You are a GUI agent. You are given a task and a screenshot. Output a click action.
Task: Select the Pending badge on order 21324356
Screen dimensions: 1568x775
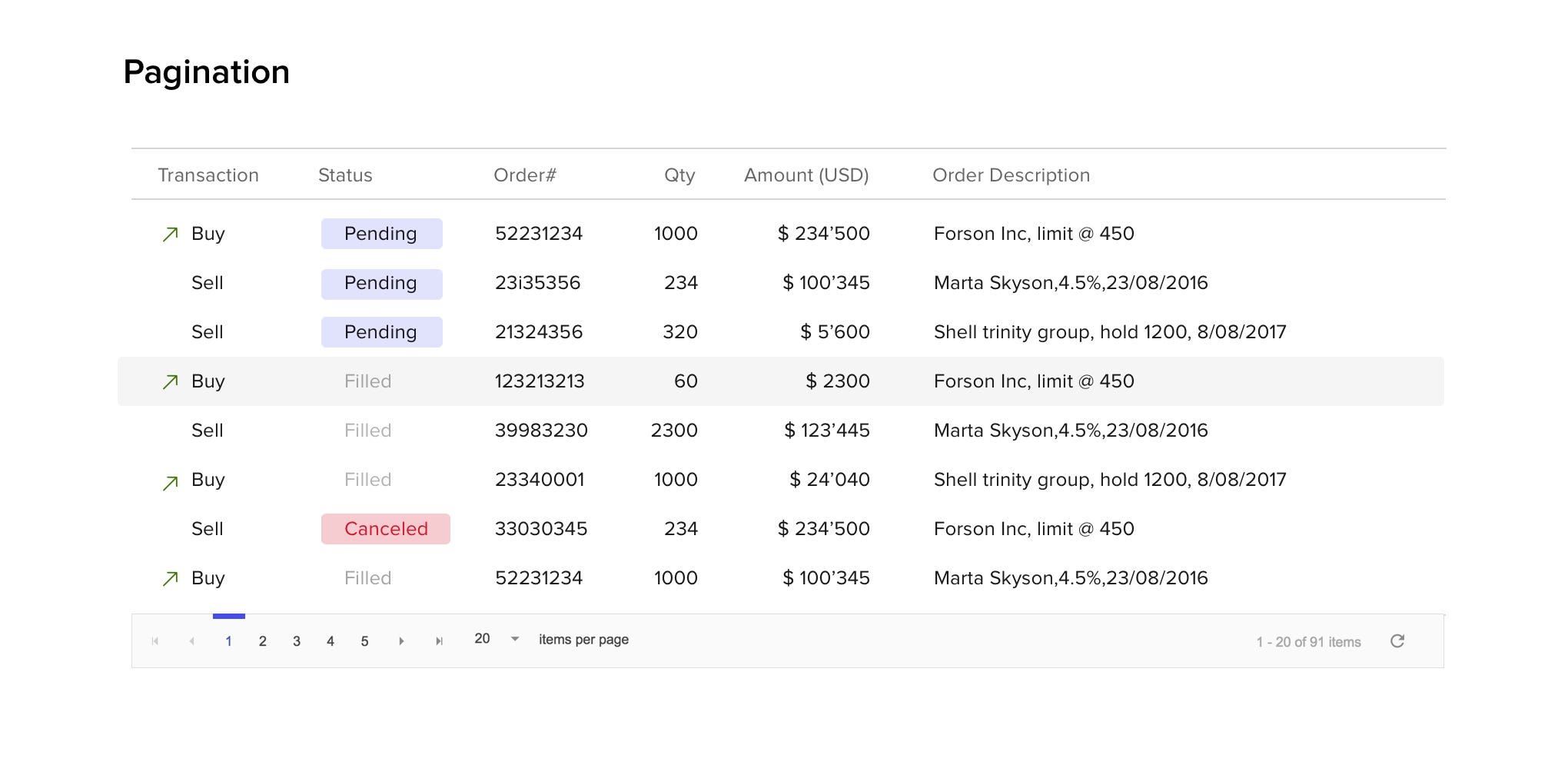[381, 332]
